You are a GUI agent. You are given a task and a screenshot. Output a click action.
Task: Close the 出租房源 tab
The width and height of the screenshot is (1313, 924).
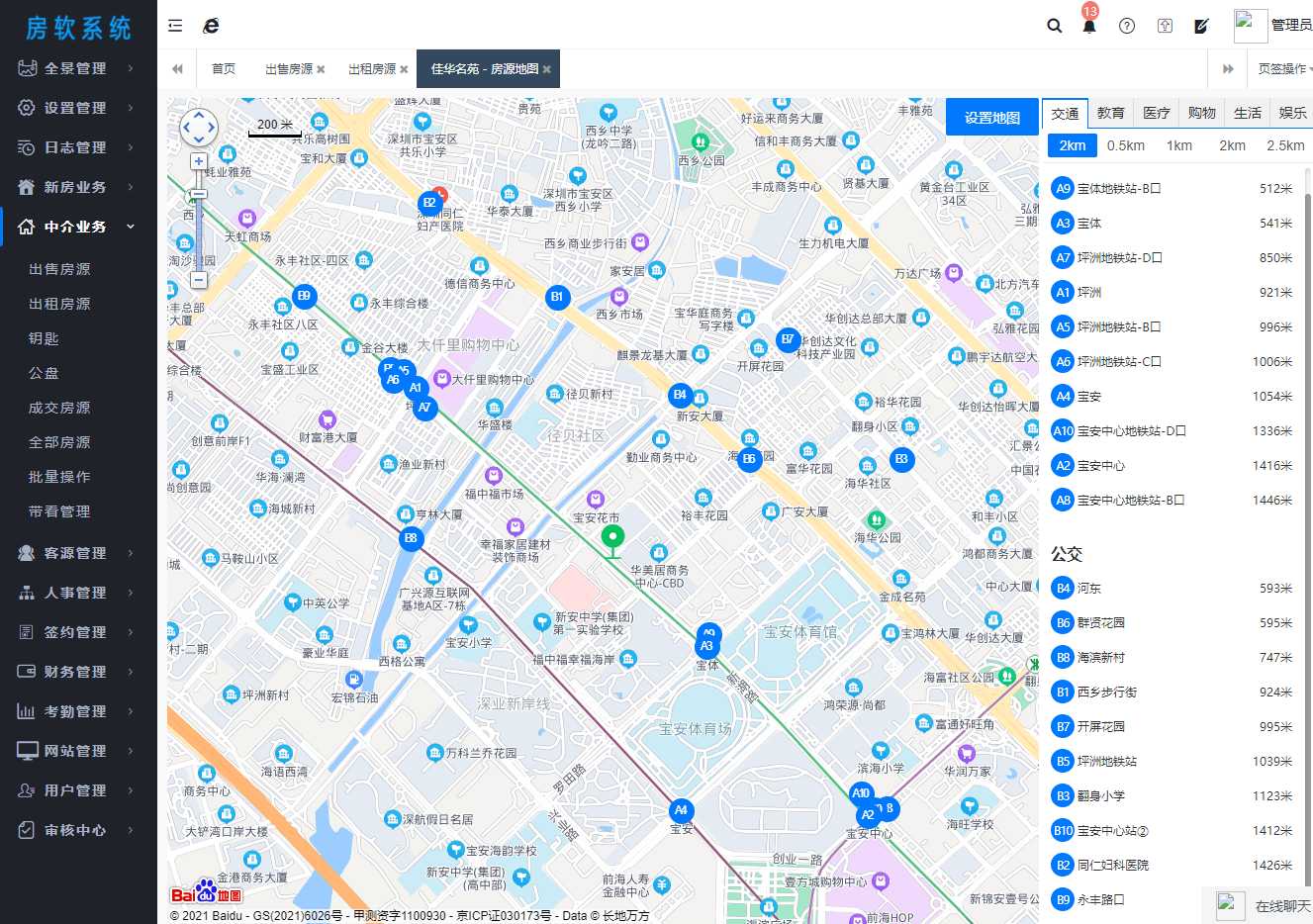[x=404, y=69]
